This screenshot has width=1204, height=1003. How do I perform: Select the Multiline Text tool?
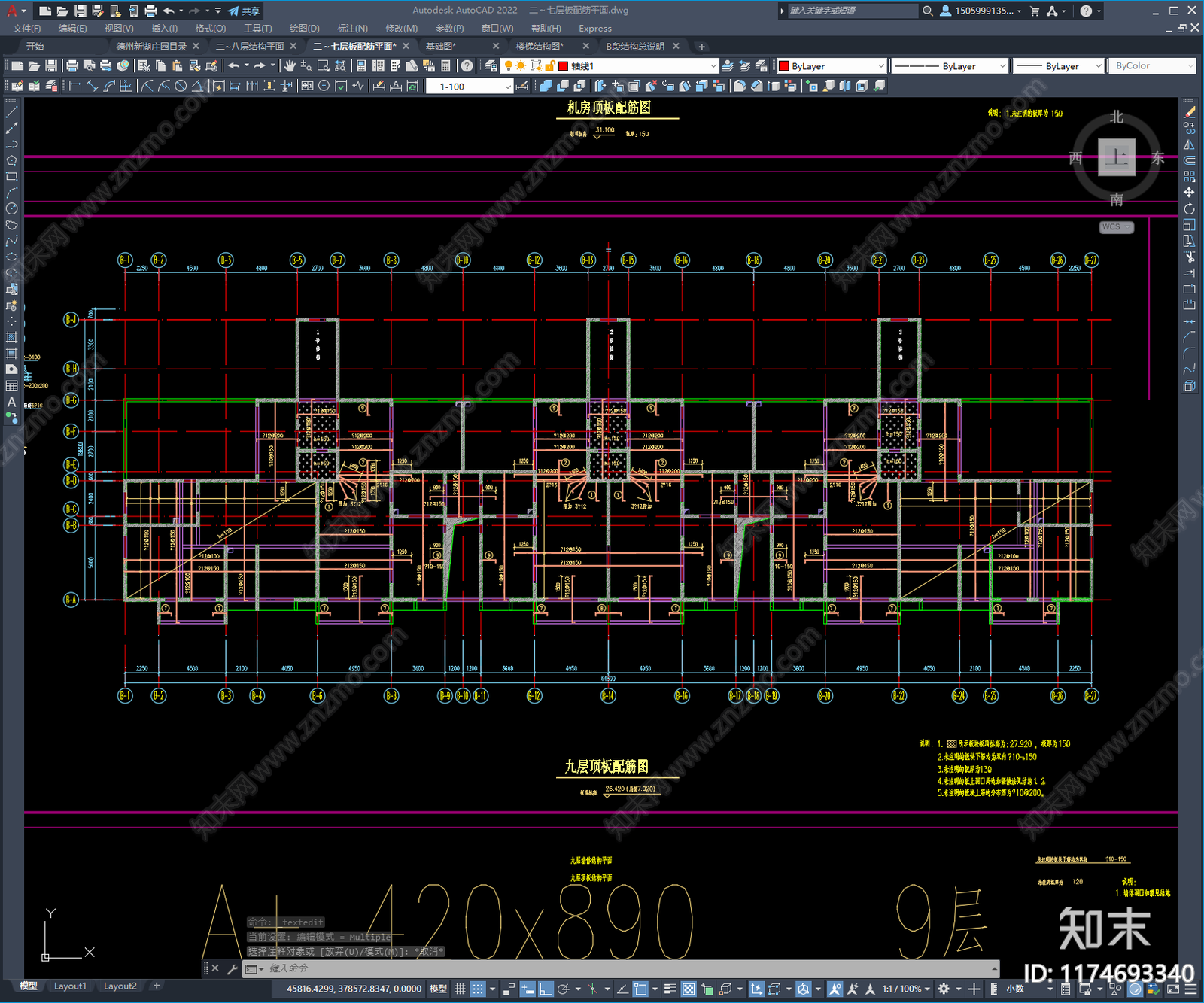tap(11, 402)
